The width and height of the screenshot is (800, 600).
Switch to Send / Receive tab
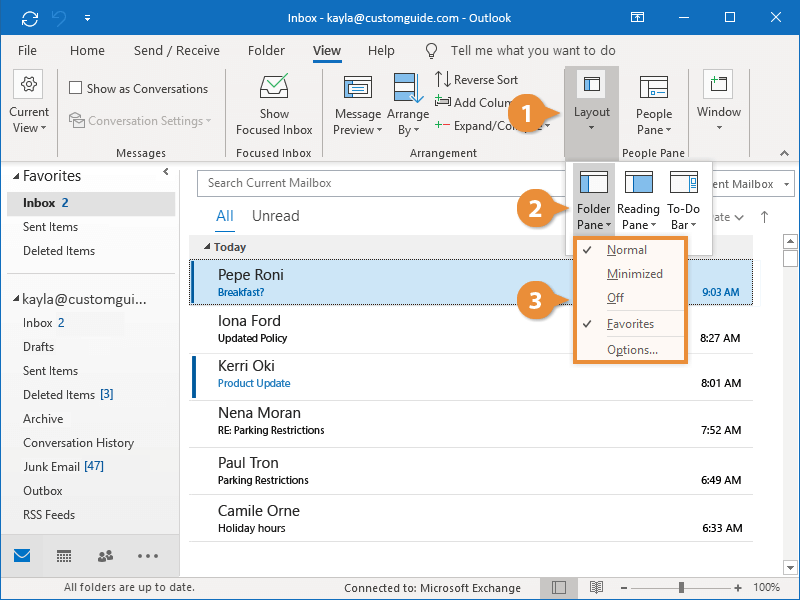point(177,51)
